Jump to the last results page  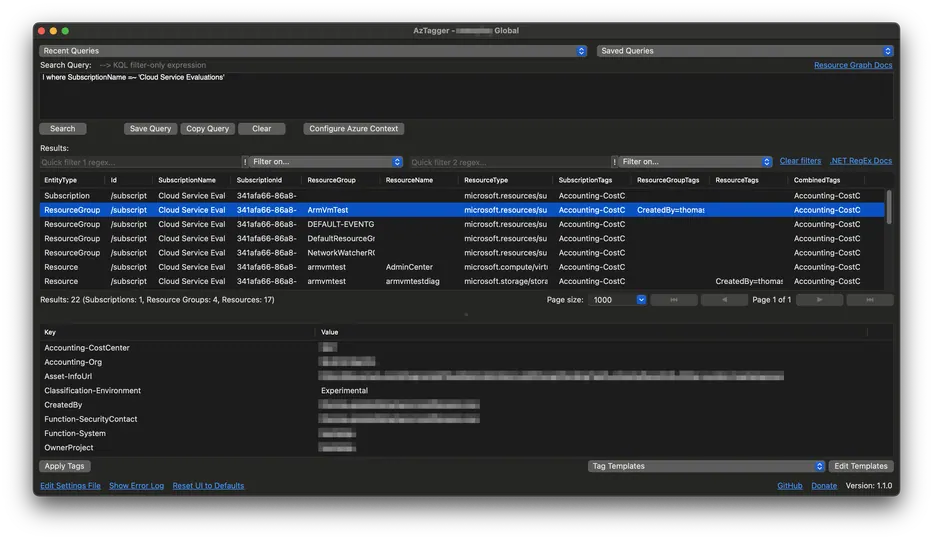pos(870,300)
